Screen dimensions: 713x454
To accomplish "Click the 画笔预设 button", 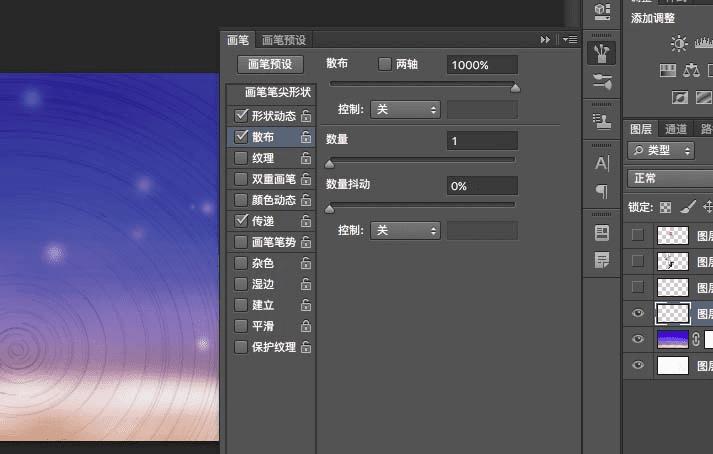I will click(270, 64).
